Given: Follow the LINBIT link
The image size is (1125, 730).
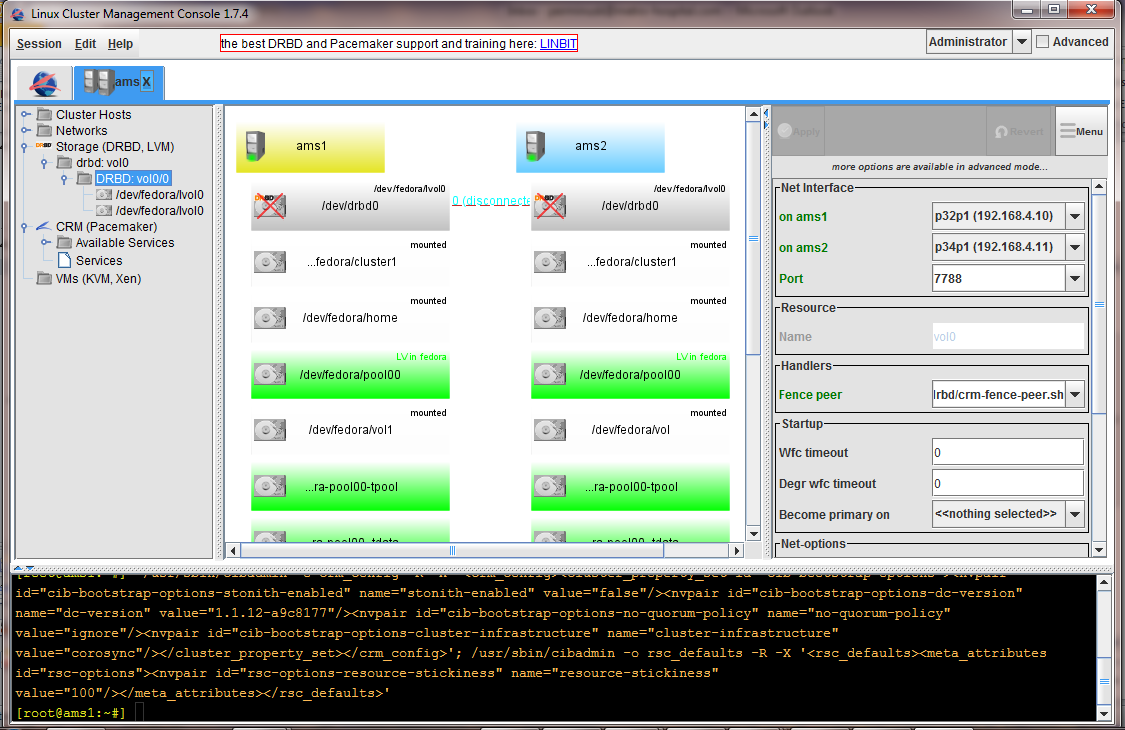Looking at the screenshot, I should coord(558,44).
